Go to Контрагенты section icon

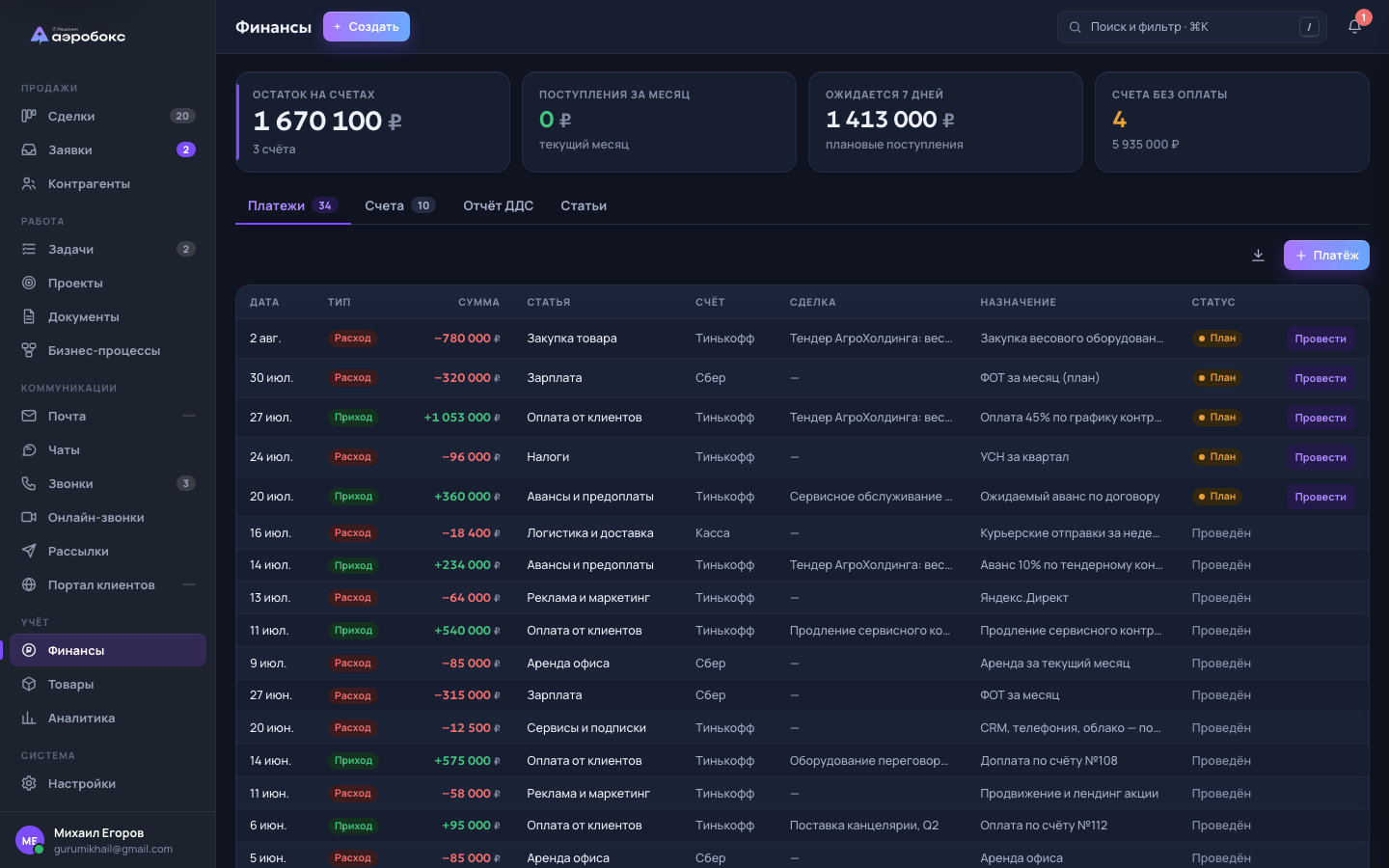coord(29,183)
